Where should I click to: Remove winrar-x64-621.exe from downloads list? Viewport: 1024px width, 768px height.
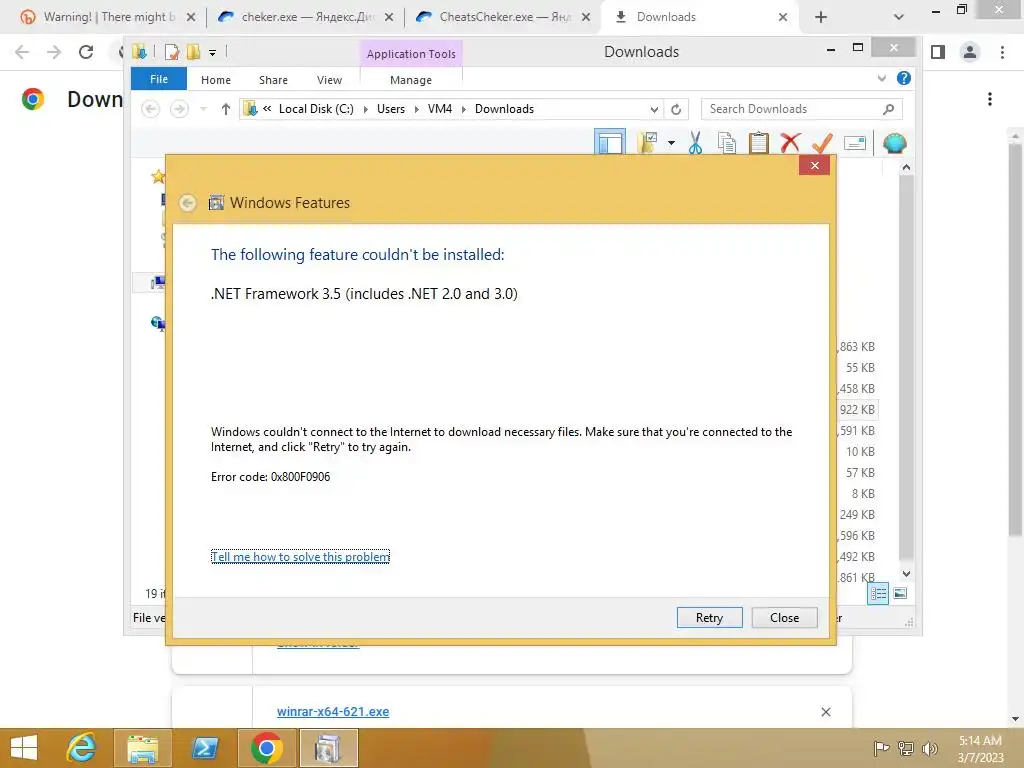[825, 712]
